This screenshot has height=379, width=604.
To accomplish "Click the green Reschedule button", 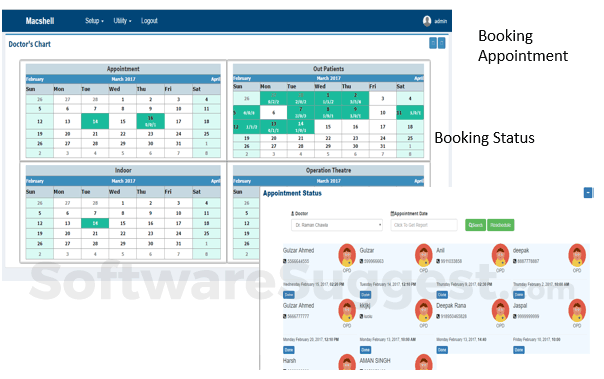I will click(x=501, y=225).
